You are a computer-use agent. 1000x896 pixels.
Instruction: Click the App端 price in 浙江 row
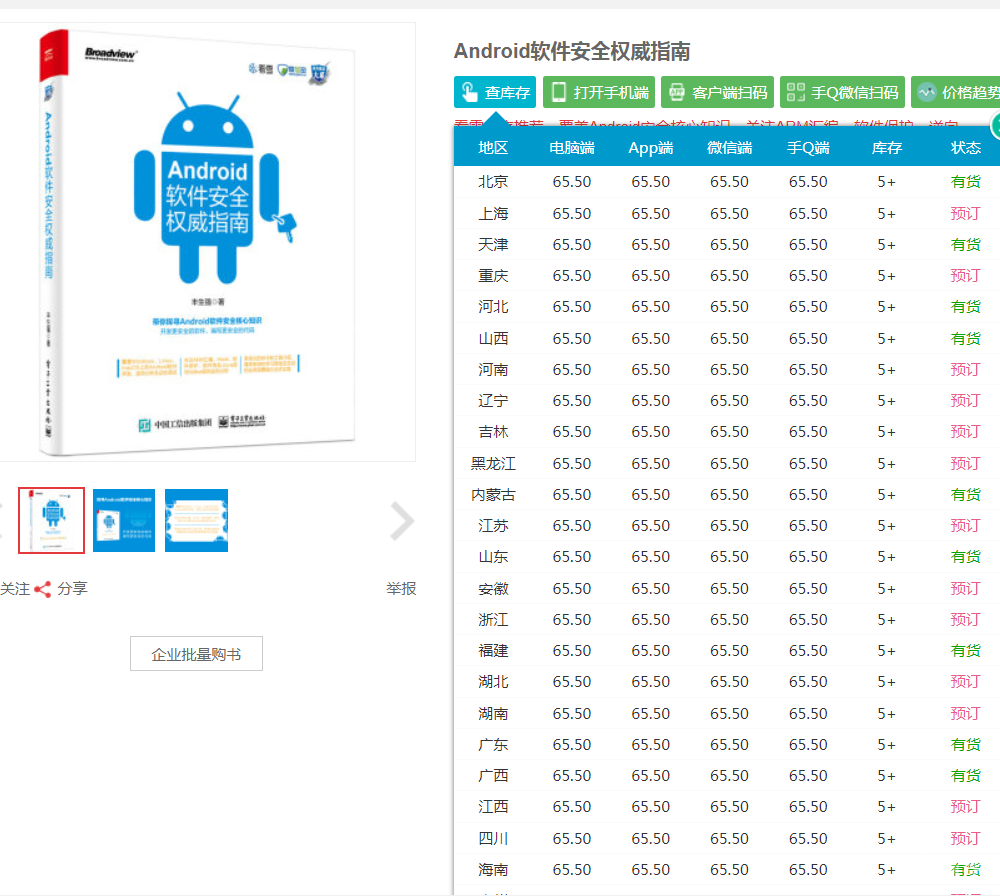click(651, 620)
